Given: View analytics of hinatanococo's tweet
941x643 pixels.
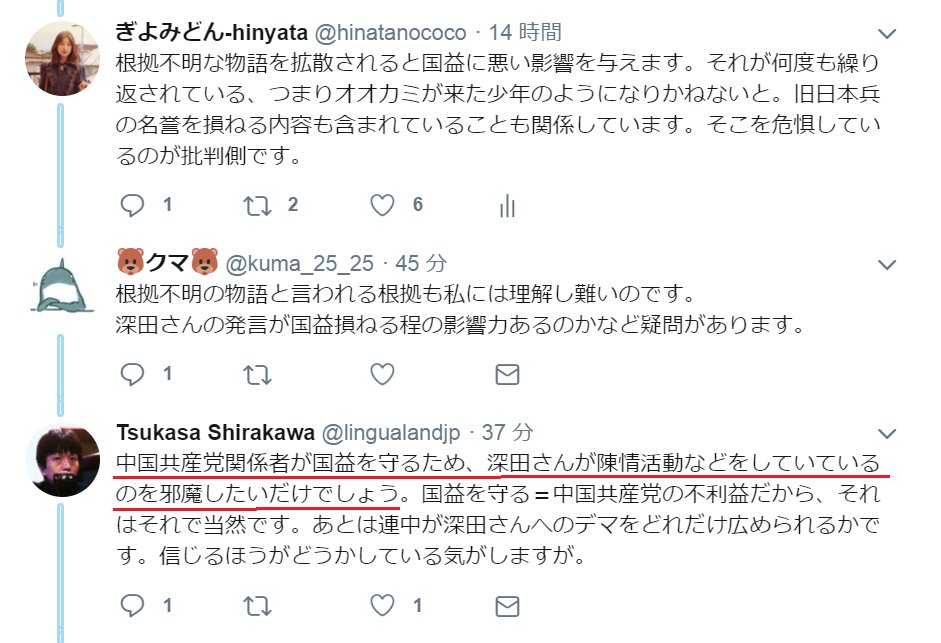Looking at the screenshot, I should [507, 205].
